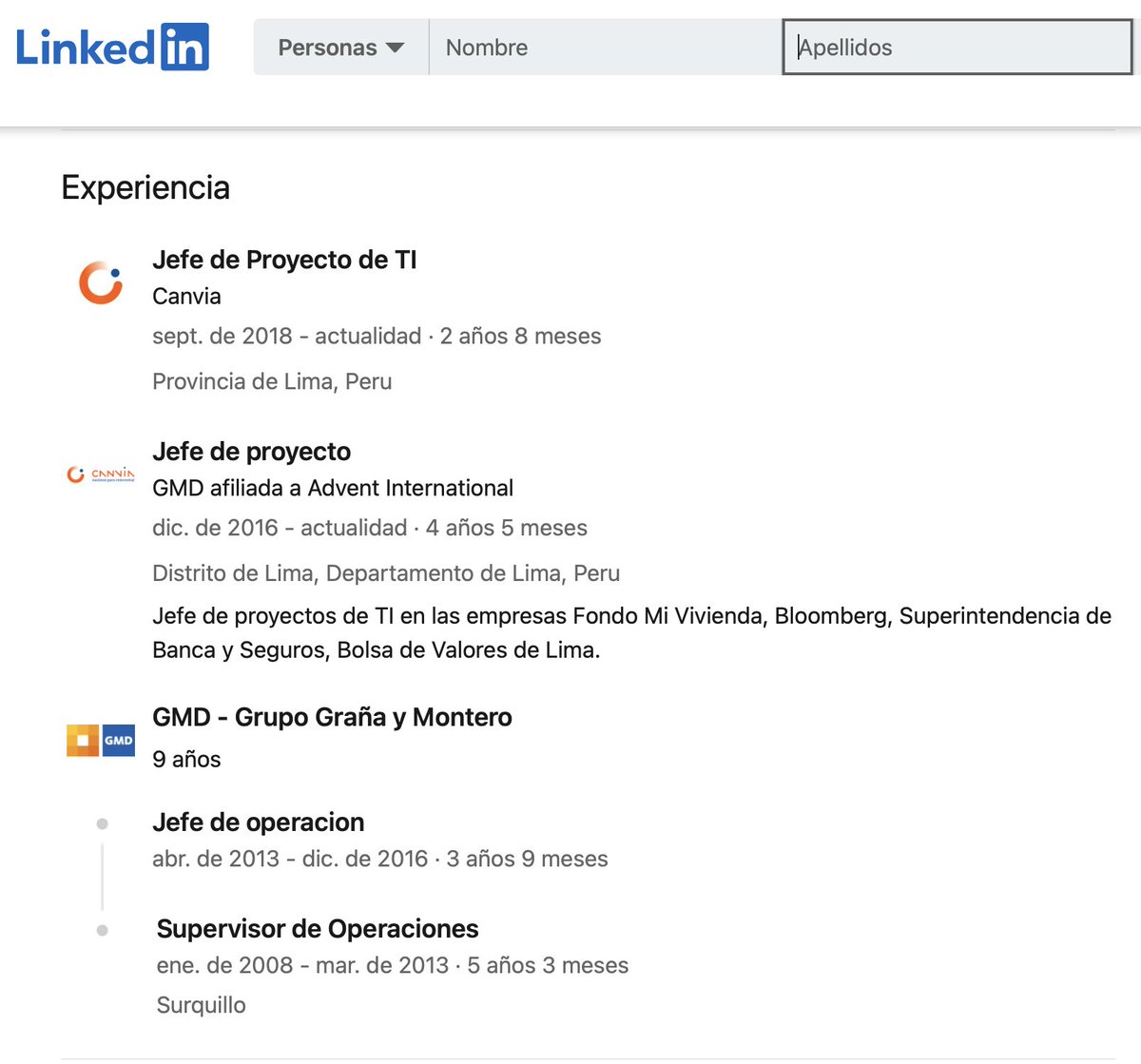The height and width of the screenshot is (1064, 1141).
Task: Select the Jefe de proyecto job title
Action: [251, 452]
